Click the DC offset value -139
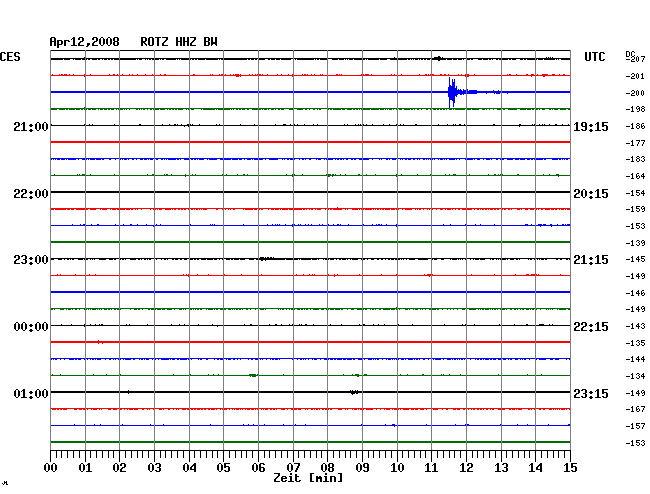Image resolution: width=650 pixels, height=494 pixels. [x=635, y=243]
